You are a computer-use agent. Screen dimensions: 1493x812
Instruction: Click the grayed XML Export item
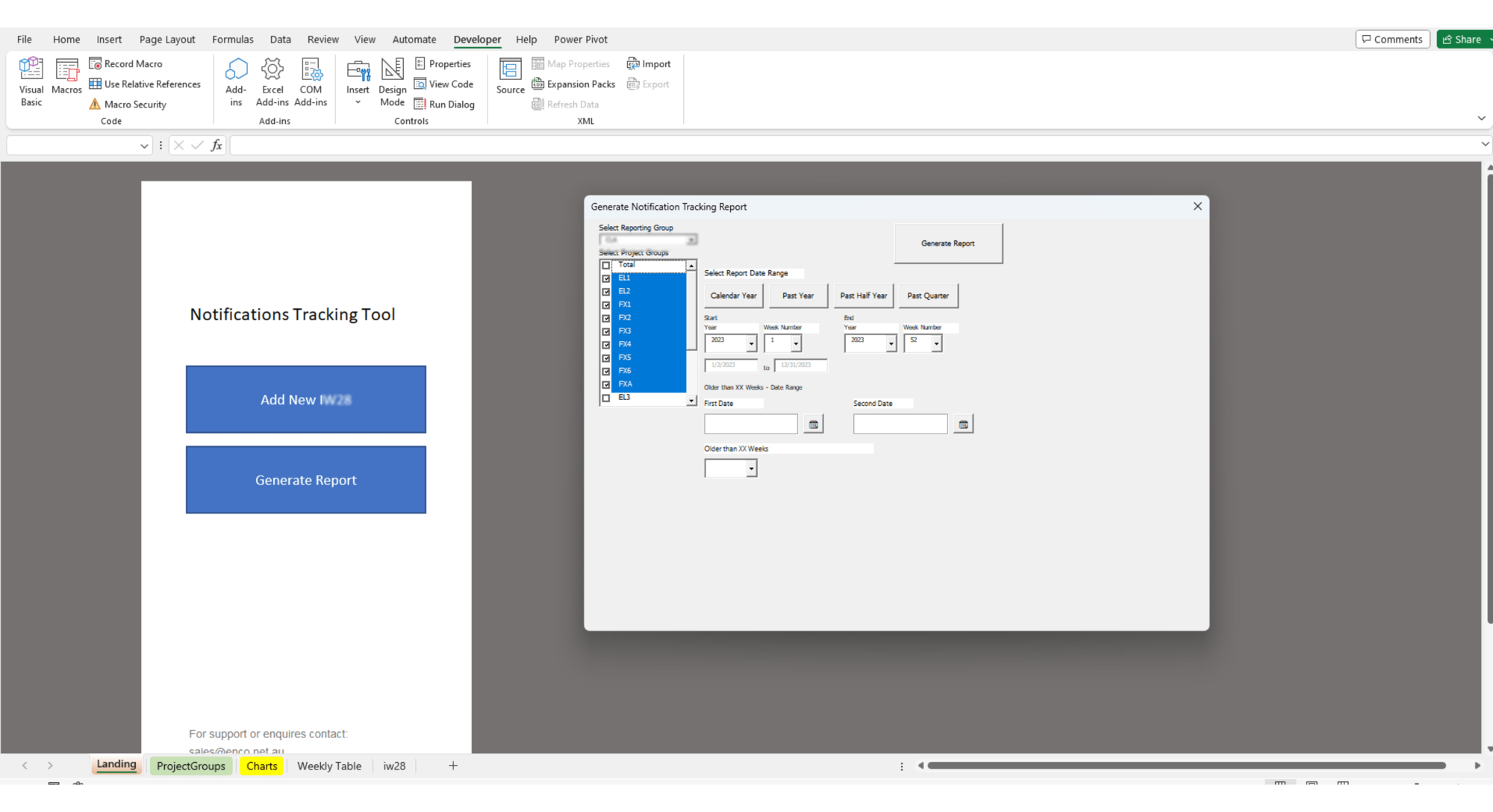pyautogui.click(x=648, y=84)
